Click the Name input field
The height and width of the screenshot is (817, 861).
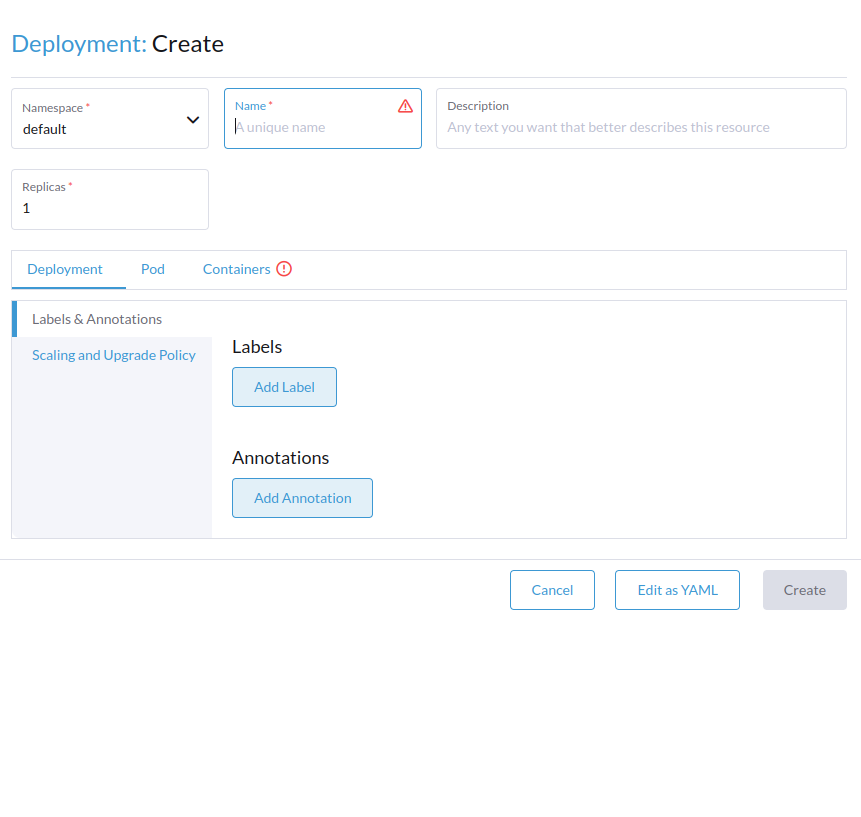click(x=320, y=127)
